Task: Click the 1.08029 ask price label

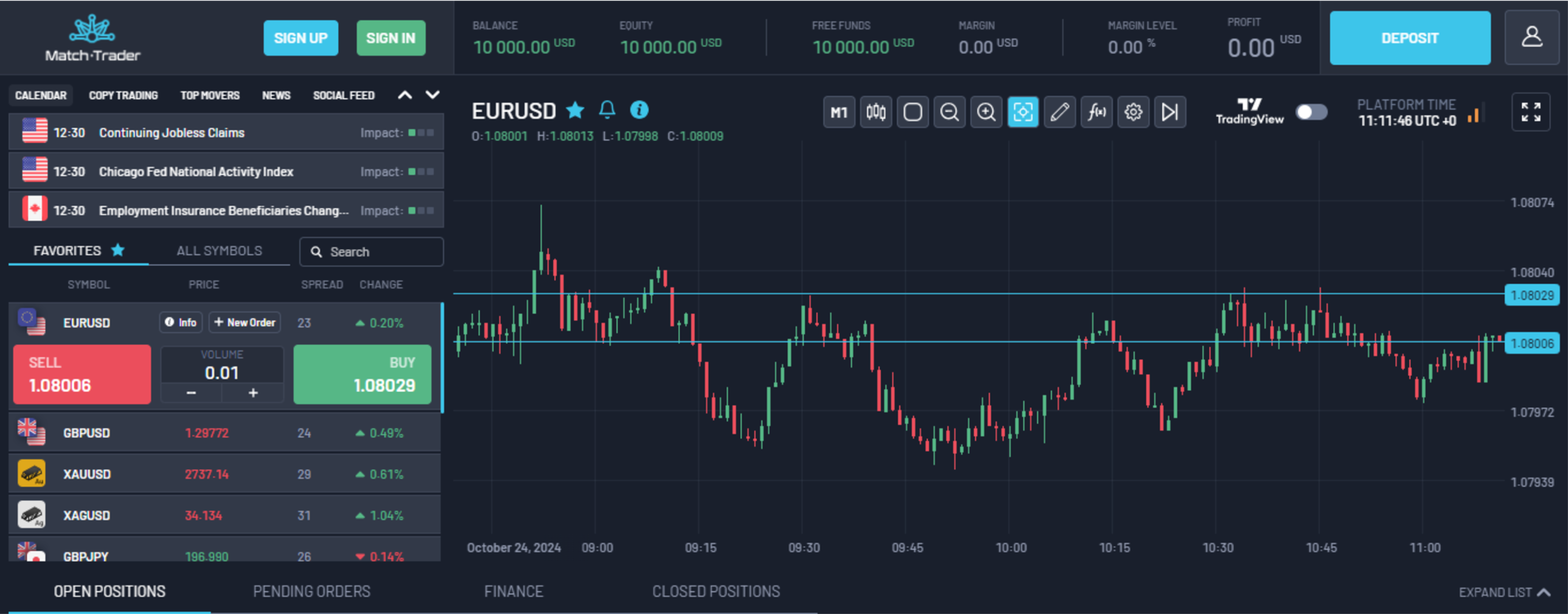Action: (x=1532, y=295)
